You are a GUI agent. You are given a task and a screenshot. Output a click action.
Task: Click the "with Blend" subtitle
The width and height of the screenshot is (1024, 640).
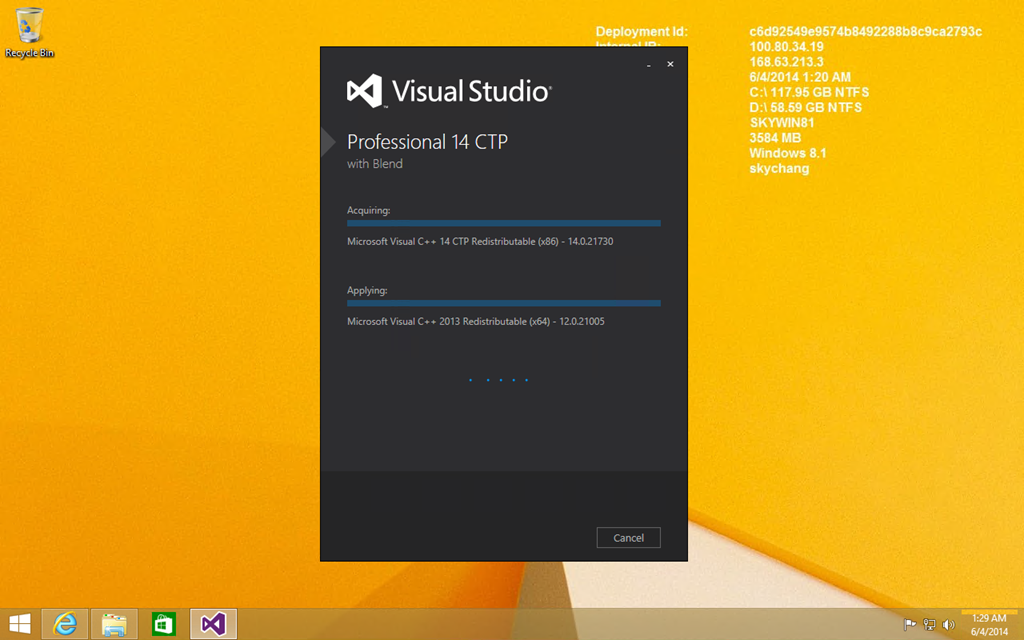(x=375, y=164)
